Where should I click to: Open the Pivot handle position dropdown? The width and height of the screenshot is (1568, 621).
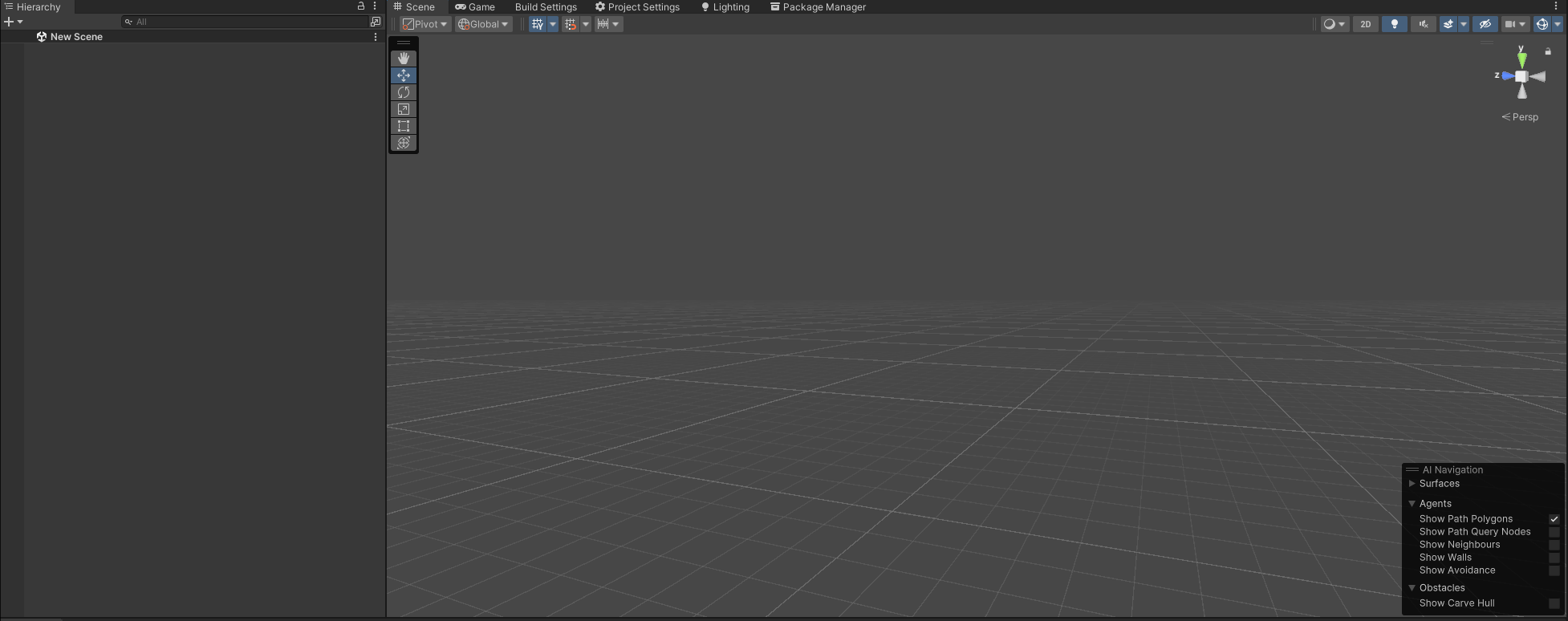(x=425, y=24)
